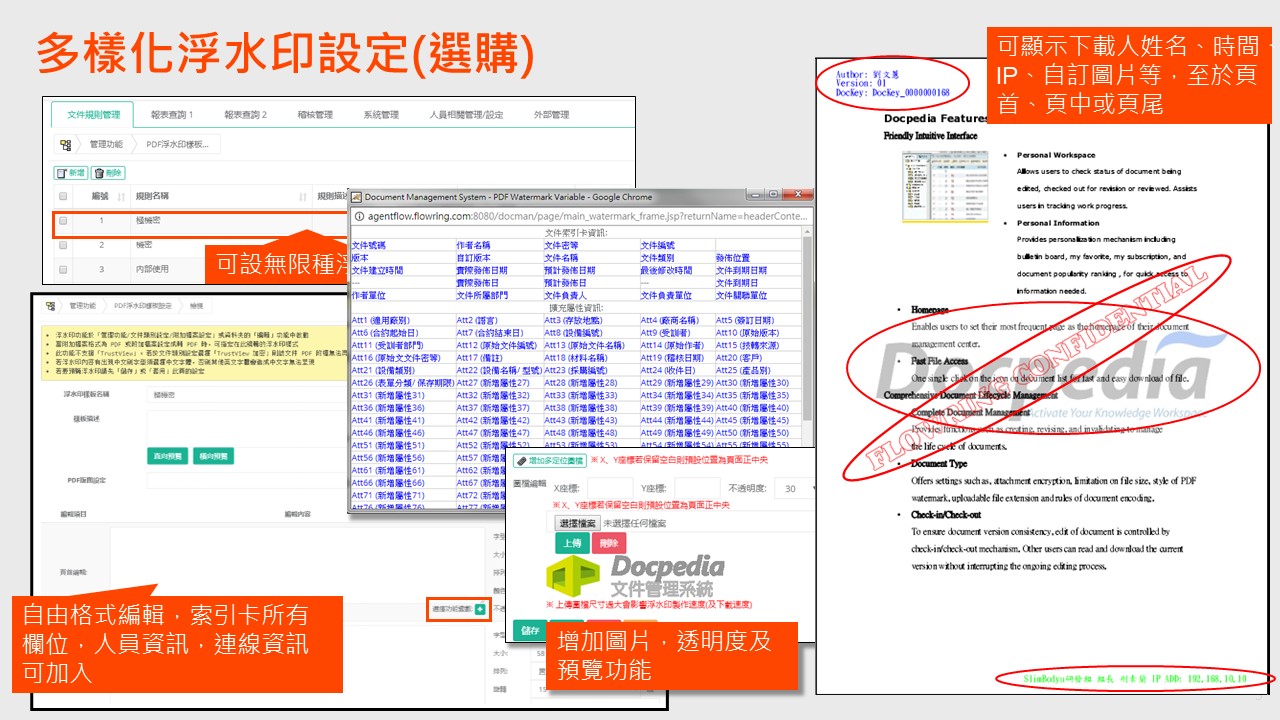This screenshot has height=720, width=1280.
Task: Sort by the 編號 column arrows
Action: (122, 196)
